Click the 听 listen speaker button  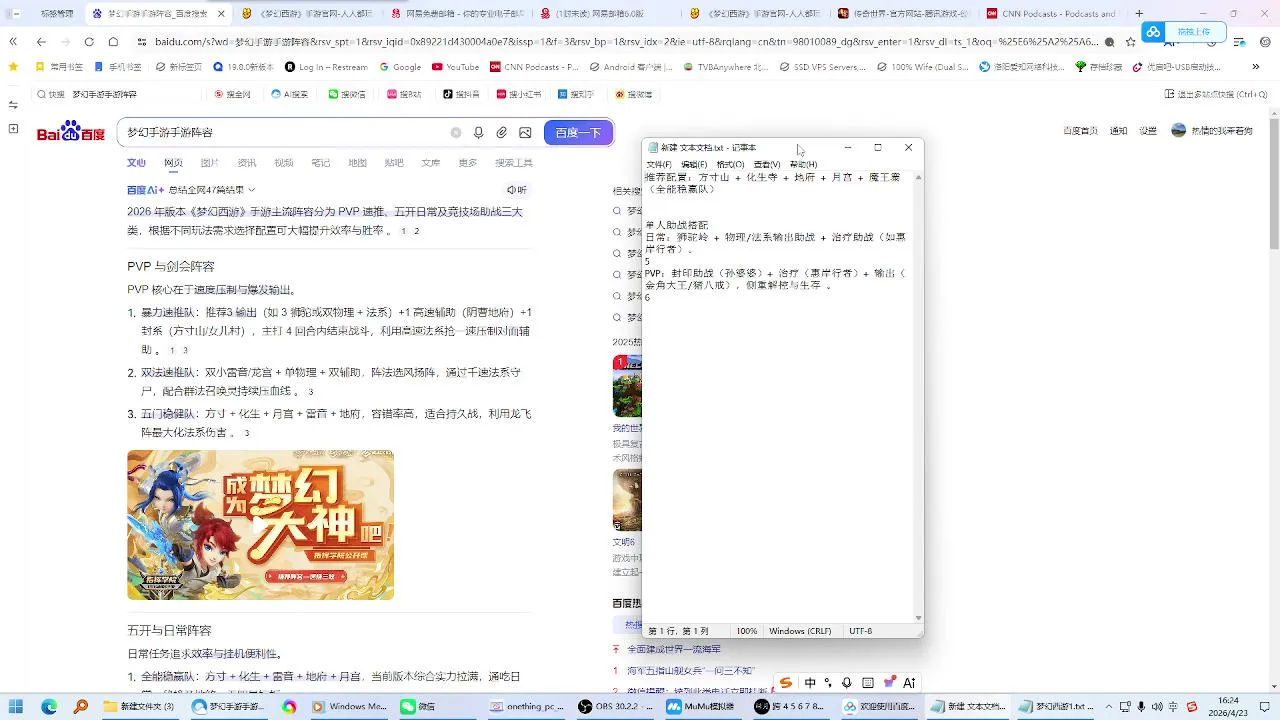[x=516, y=190]
